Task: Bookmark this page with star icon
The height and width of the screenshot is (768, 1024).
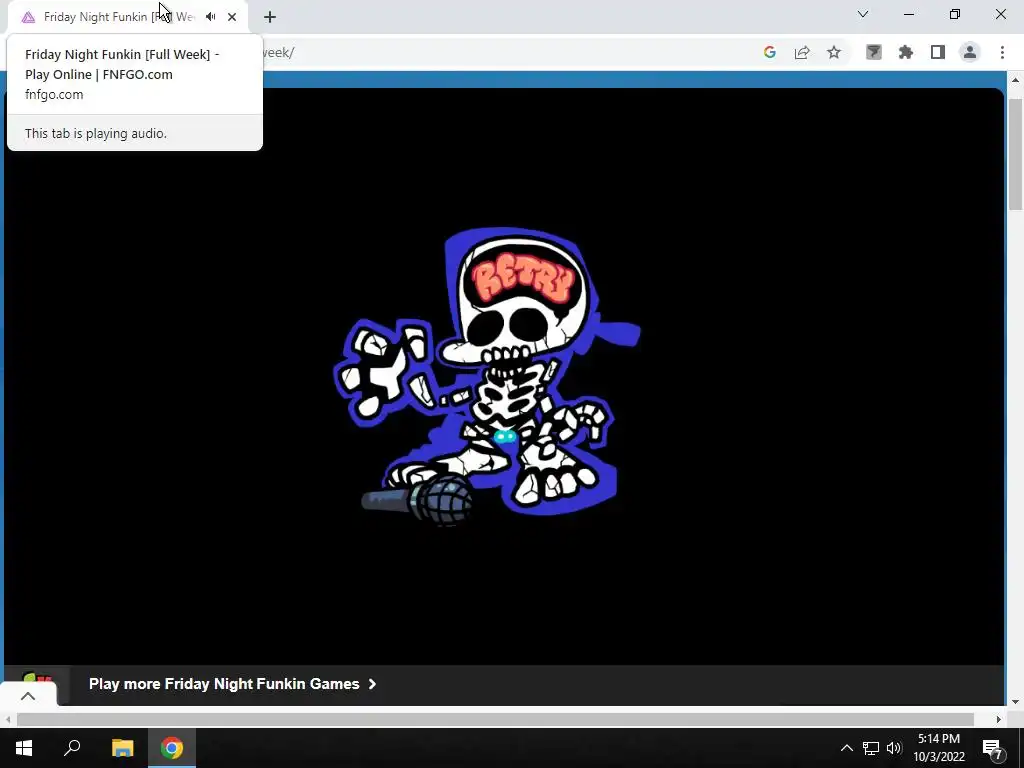Action: pyautogui.click(x=834, y=52)
